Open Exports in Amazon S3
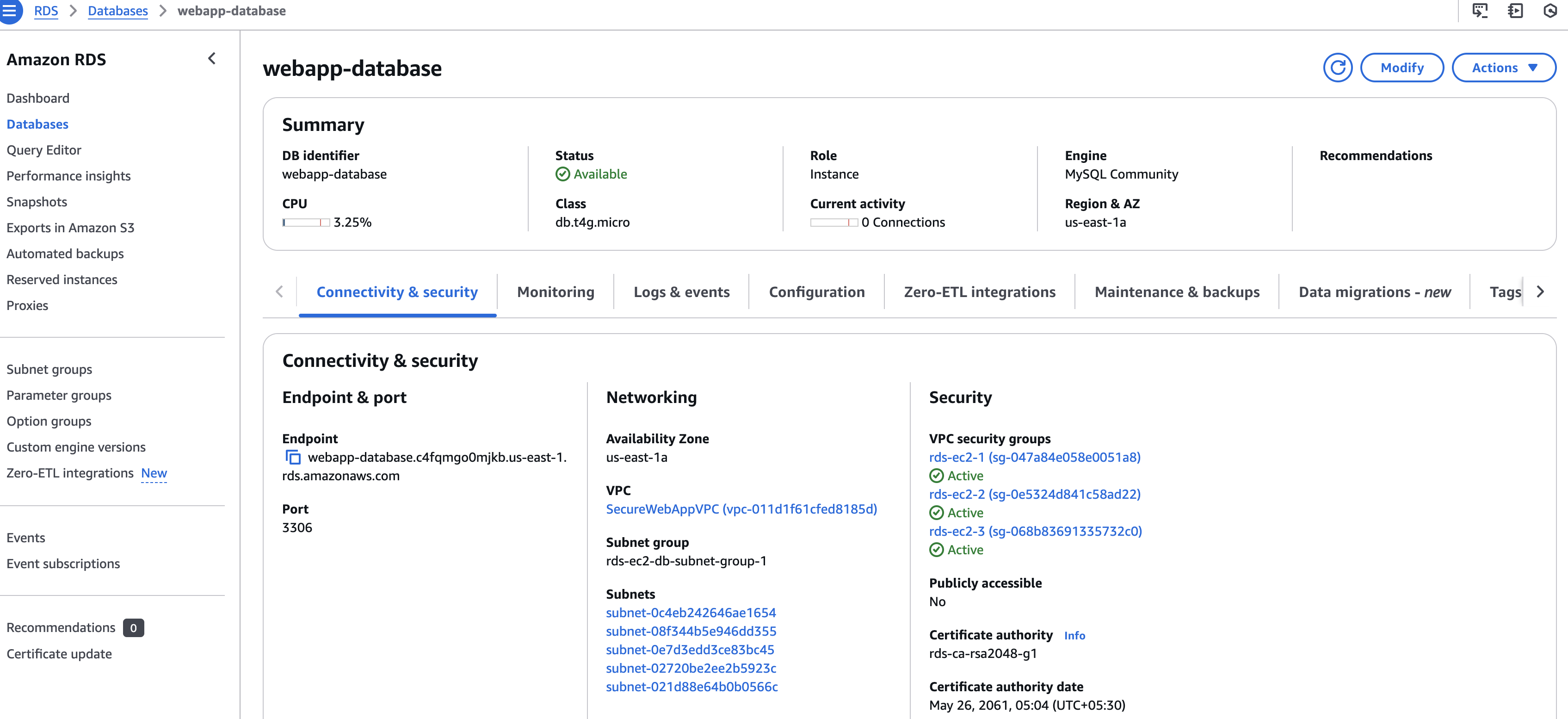The height and width of the screenshot is (719, 1568). (70, 228)
